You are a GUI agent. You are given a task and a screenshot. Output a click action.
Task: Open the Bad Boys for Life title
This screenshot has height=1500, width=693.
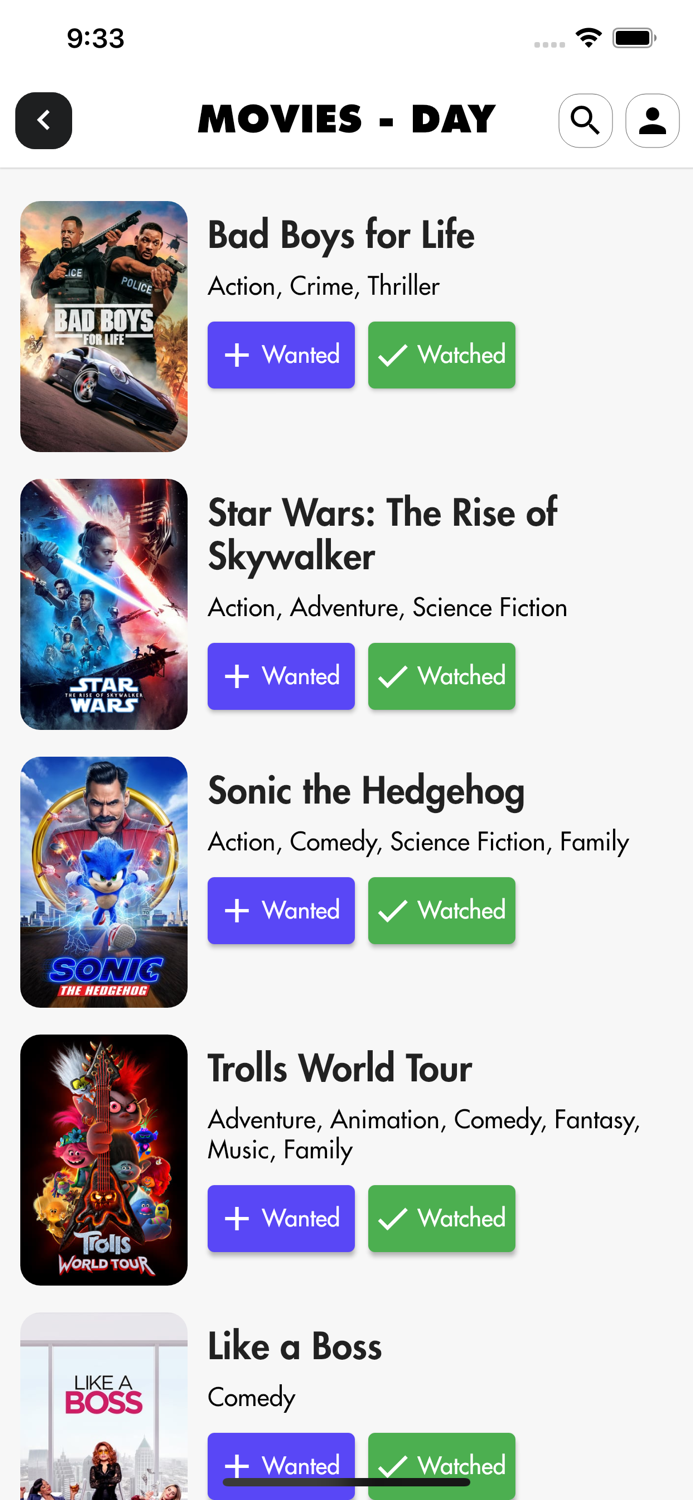tap(341, 236)
